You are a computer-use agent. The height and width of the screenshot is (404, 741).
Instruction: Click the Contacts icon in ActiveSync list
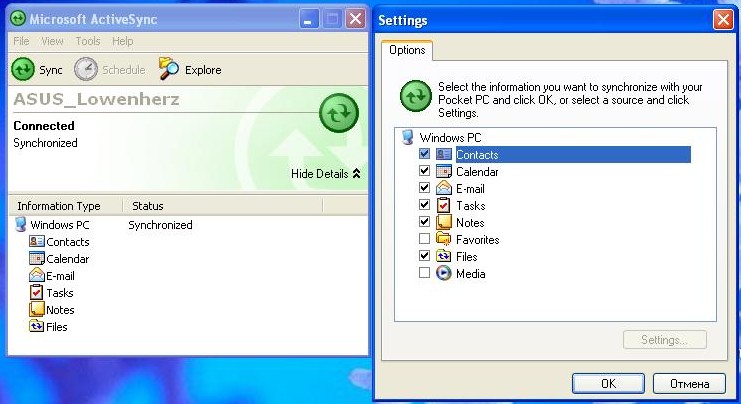pos(37,241)
